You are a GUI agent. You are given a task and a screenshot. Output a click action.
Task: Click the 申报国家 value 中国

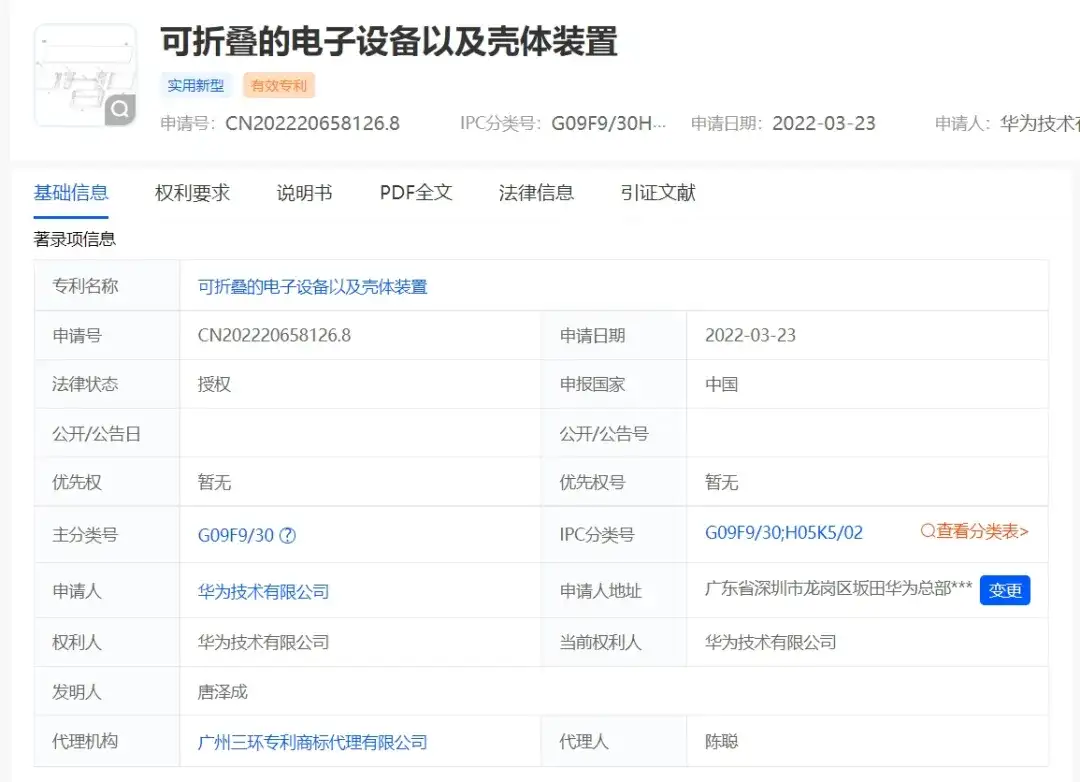(722, 384)
